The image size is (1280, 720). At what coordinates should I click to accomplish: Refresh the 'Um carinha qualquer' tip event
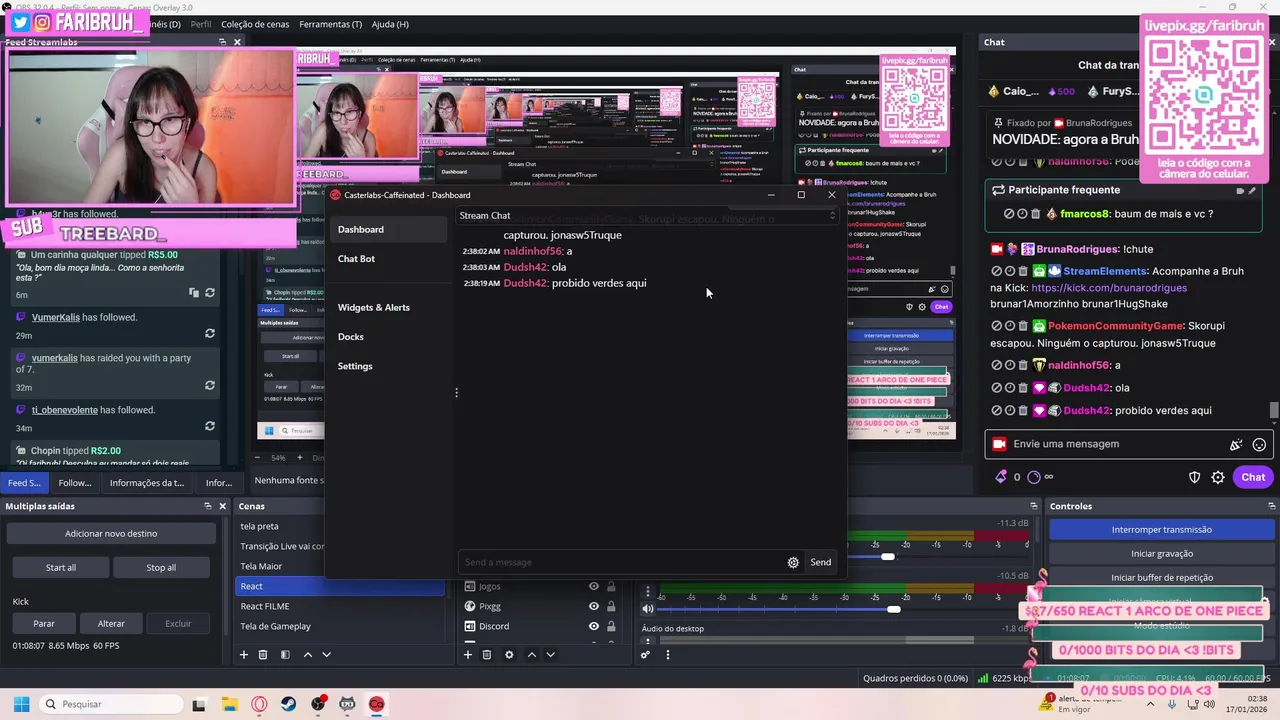point(210,293)
